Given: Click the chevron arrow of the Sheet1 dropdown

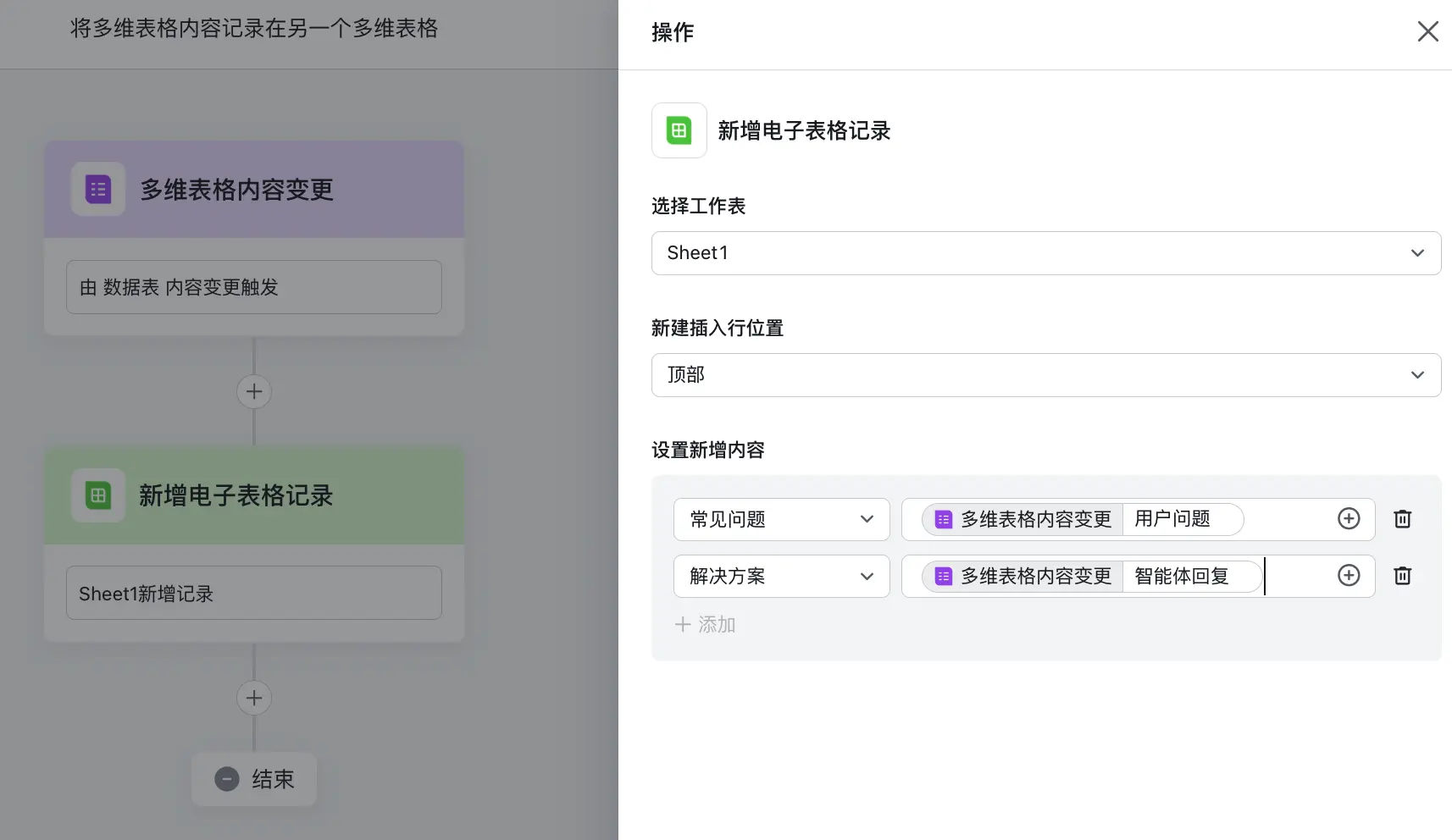Looking at the screenshot, I should tap(1417, 253).
